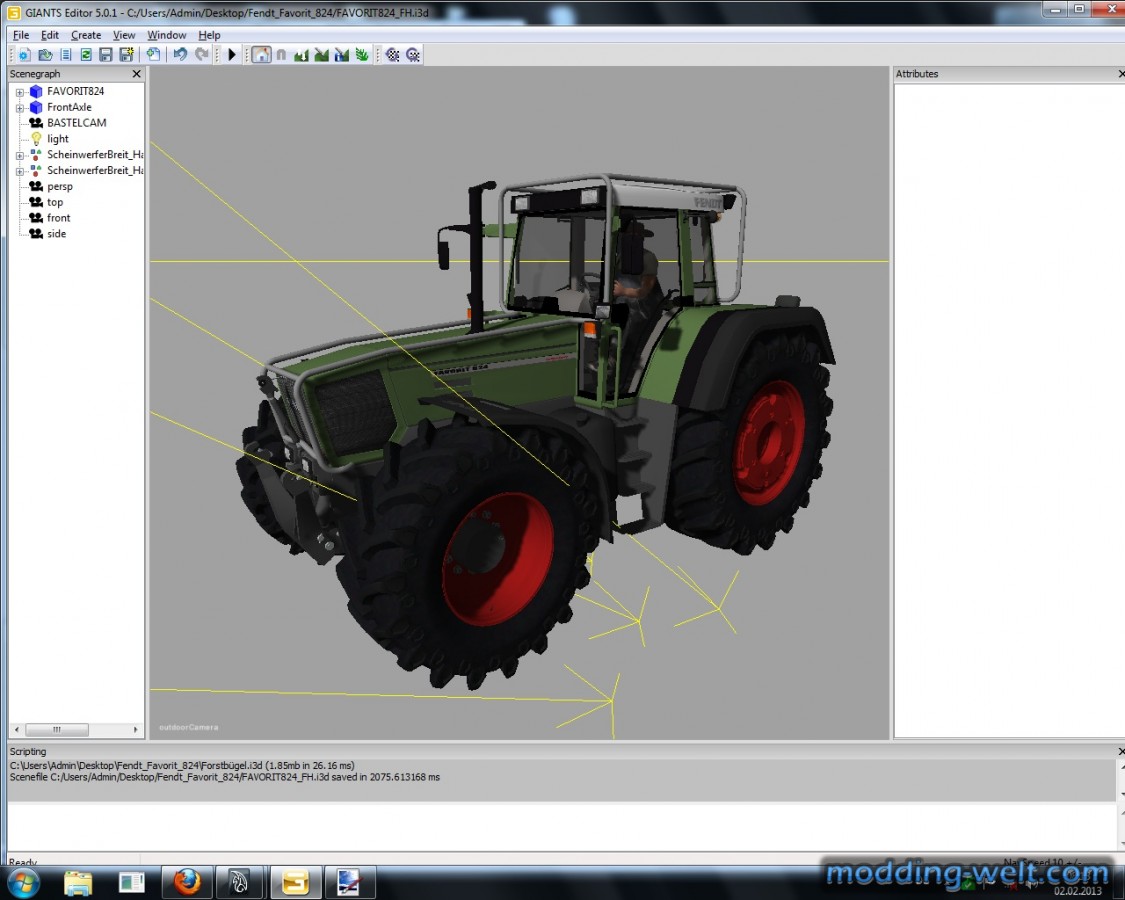Expand the second ScheinwerferBreit node
The image size is (1125, 900).
coord(20,171)
